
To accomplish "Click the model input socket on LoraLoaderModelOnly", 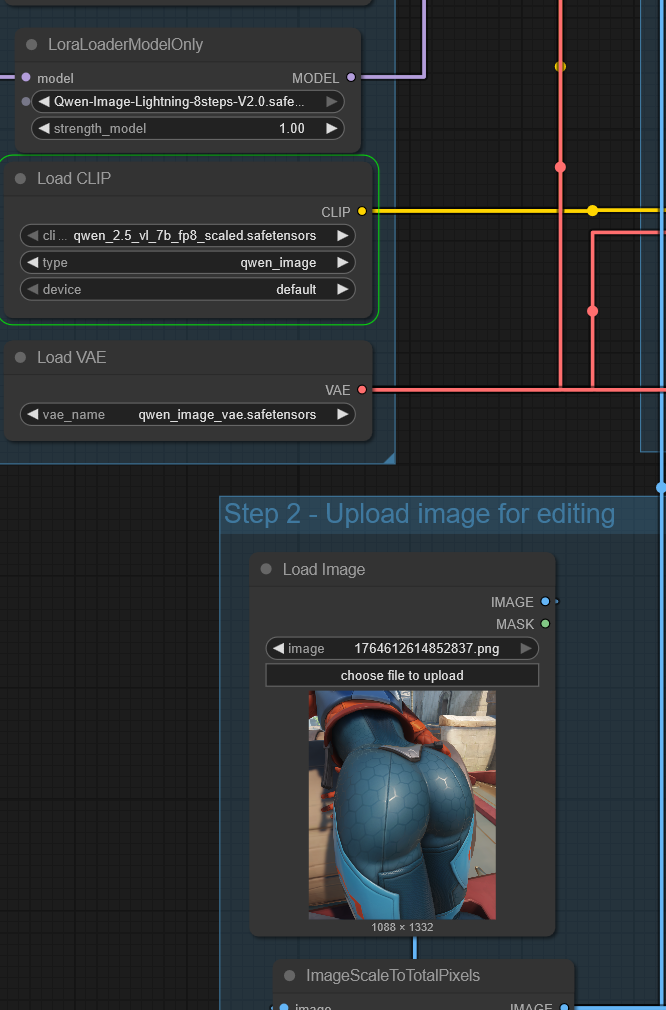I will click(26, 77).
